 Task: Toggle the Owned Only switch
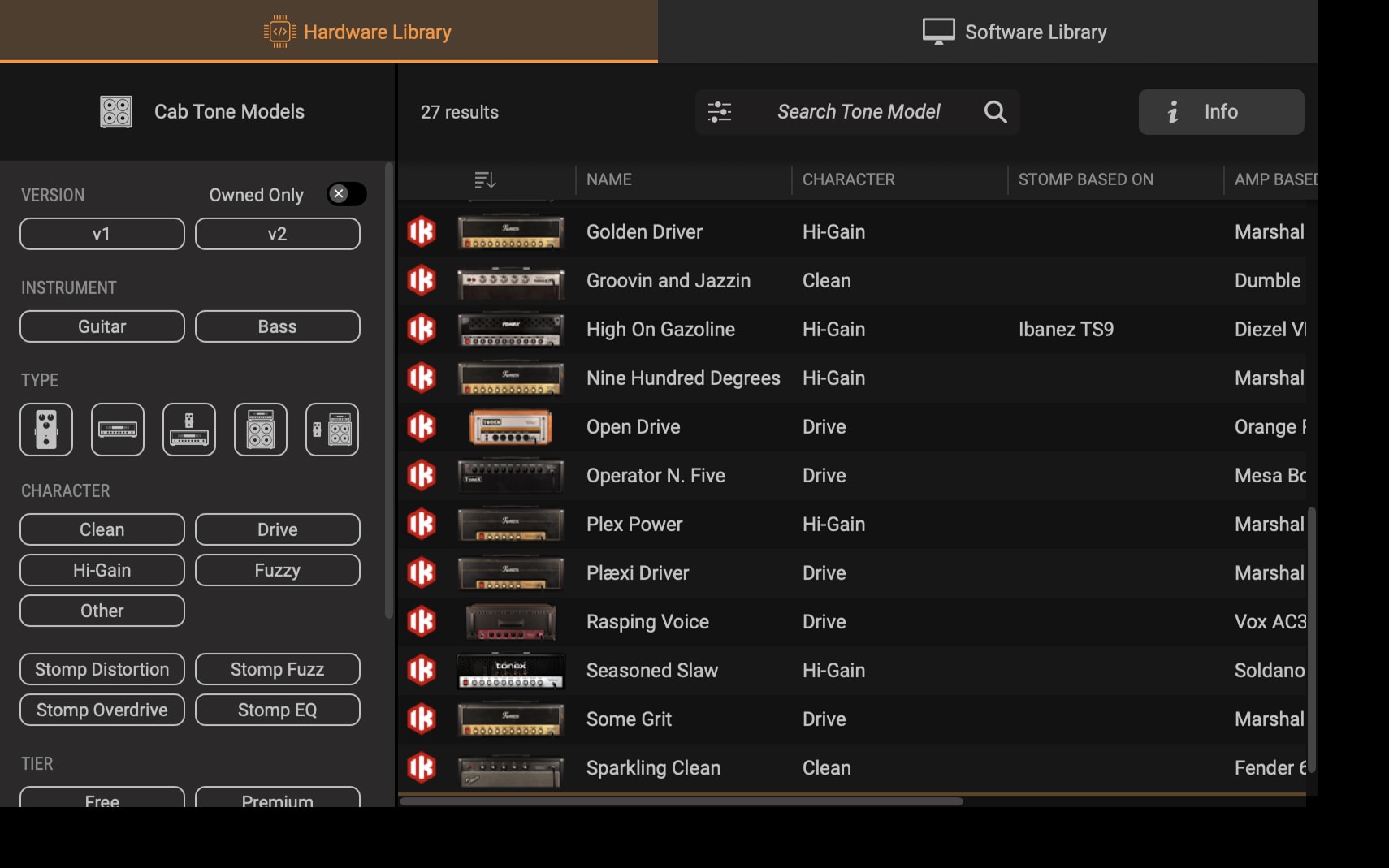click(347, 194)
